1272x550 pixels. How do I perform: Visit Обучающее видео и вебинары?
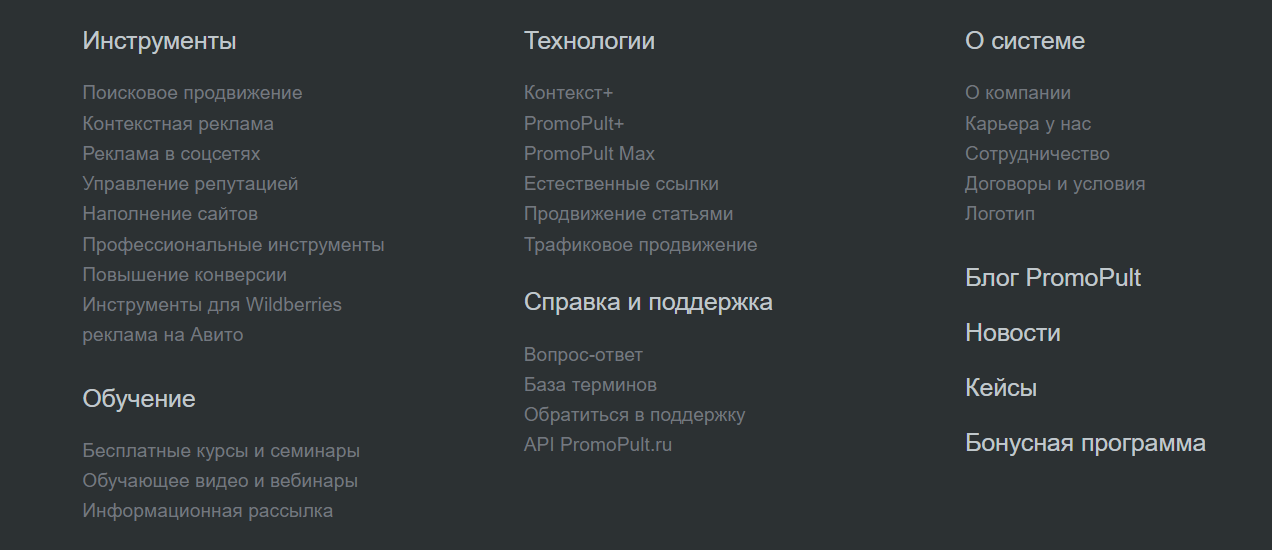[x=220, y=481]
